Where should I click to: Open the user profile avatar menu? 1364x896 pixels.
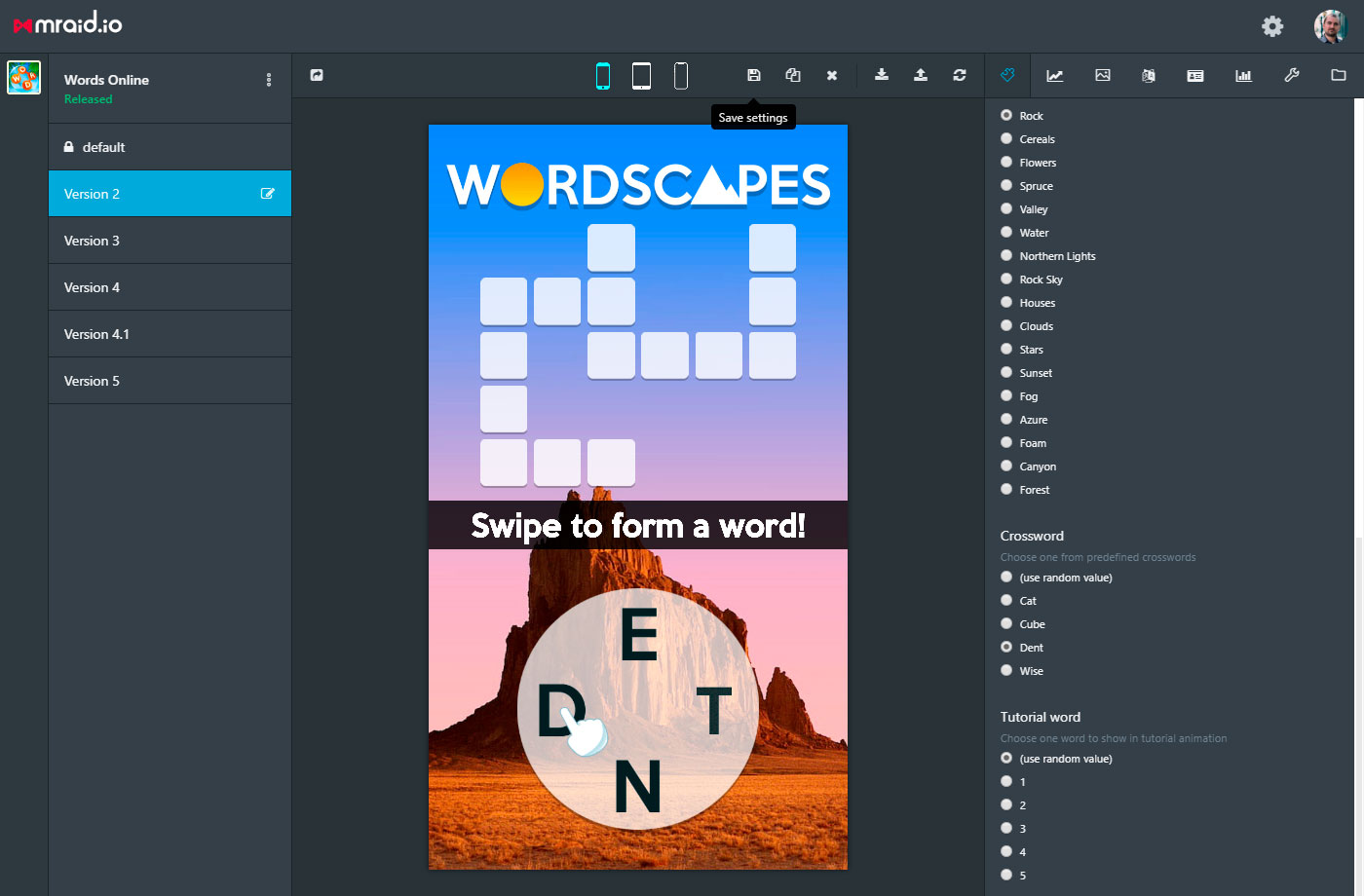tap(1330, 26)
